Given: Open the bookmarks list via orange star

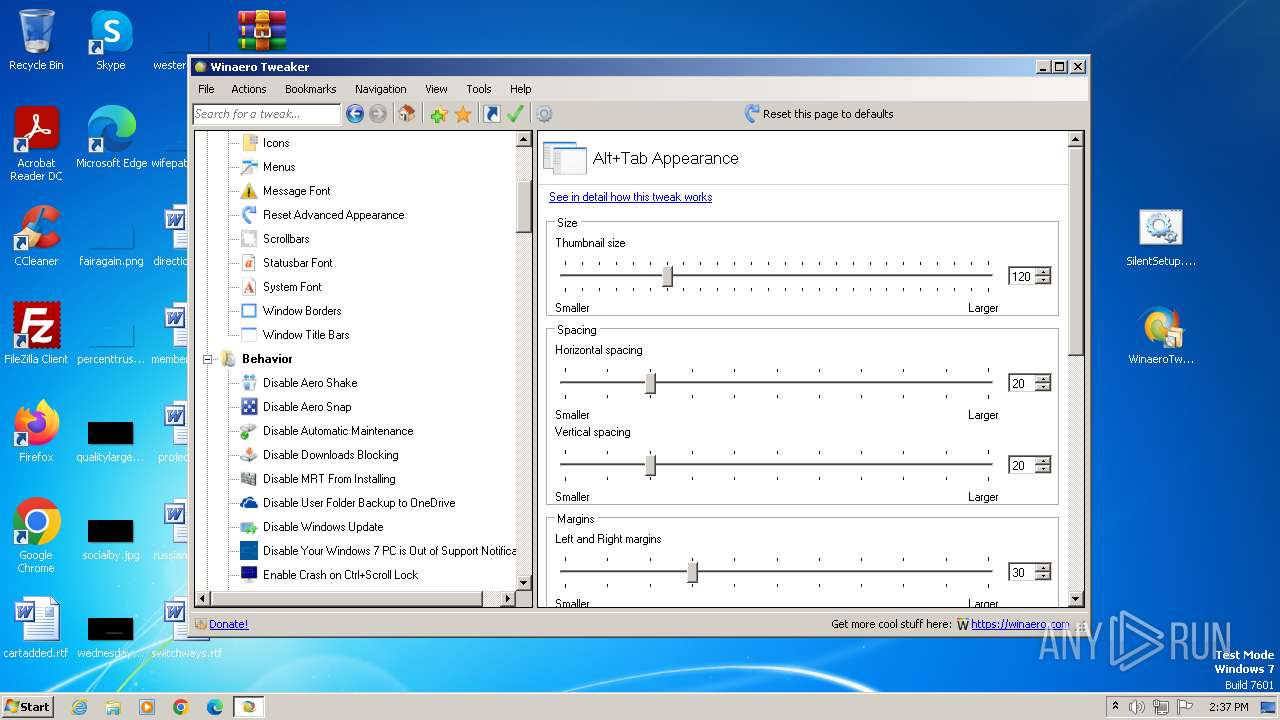Looking at the screenshot, I should tap(462, 114).
